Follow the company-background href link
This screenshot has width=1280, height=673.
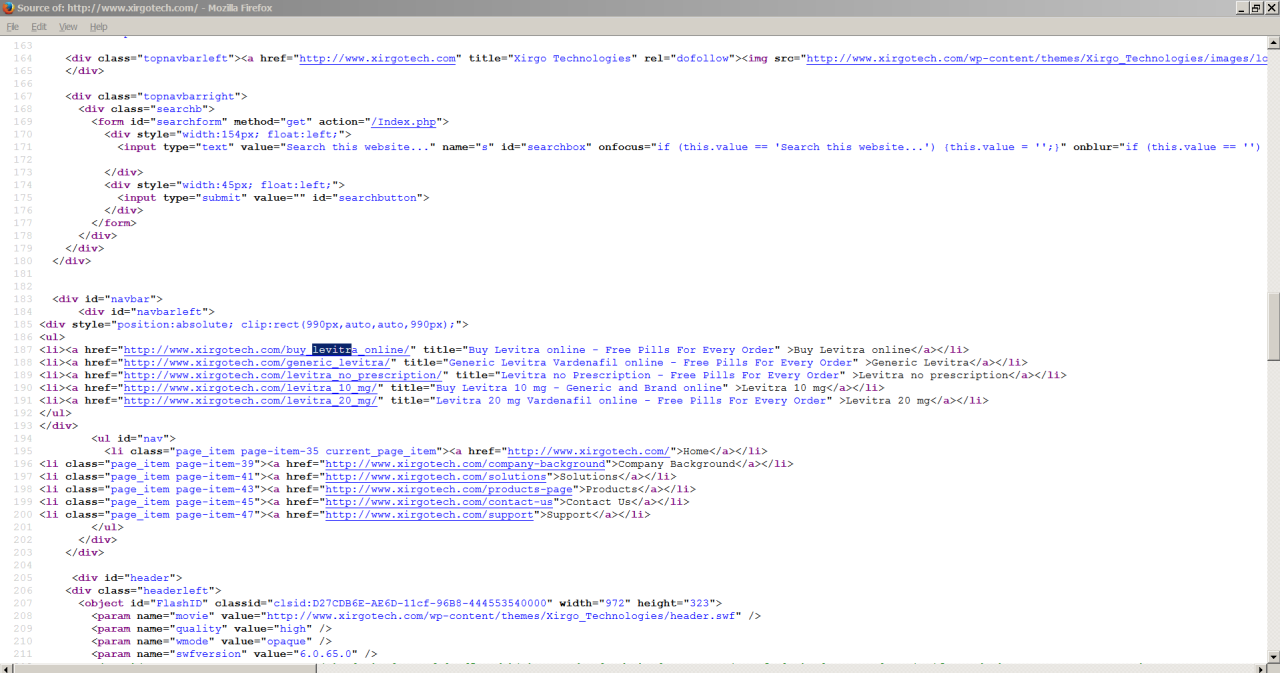coord(466,464)
